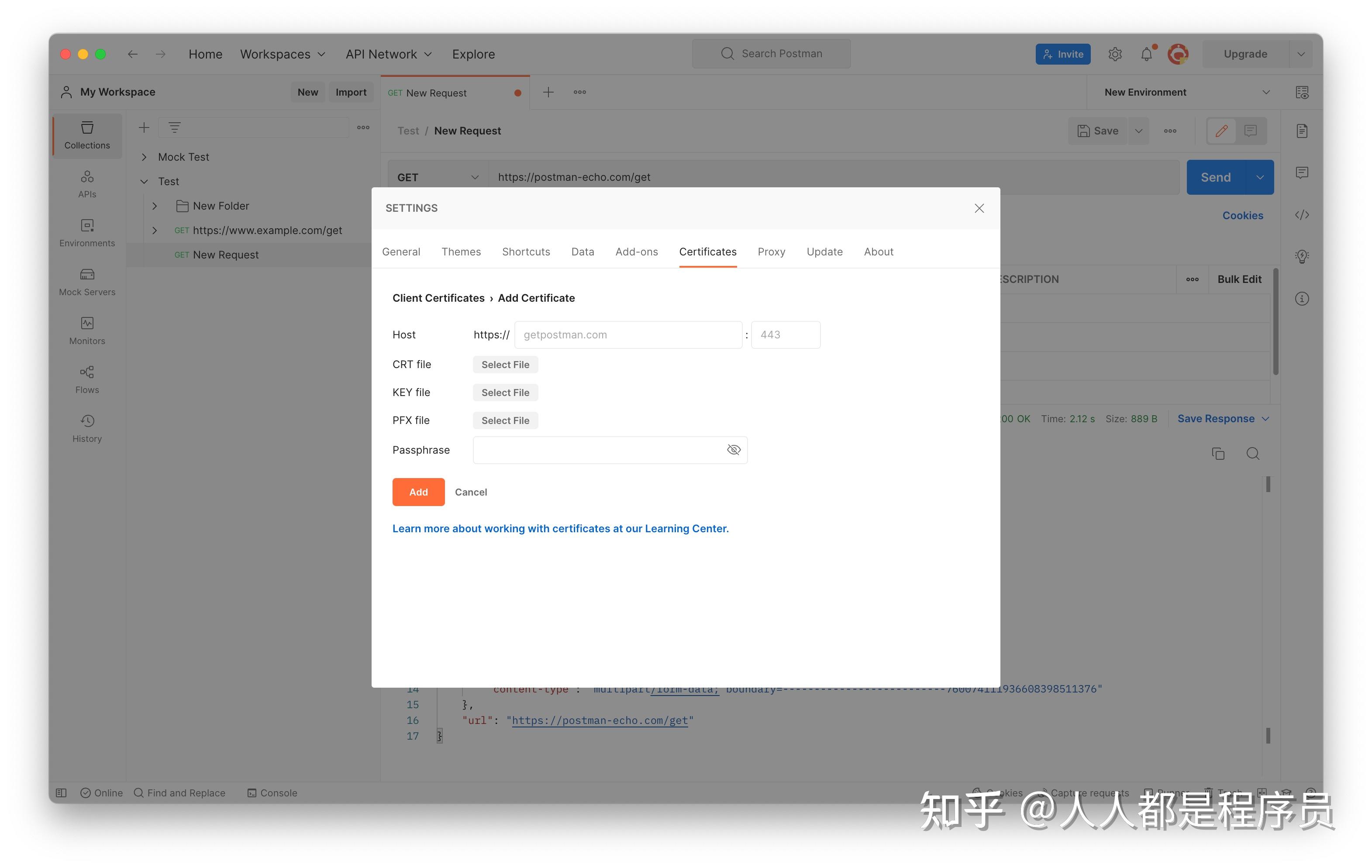Switch to comment mode next to pencil
This screenshot has width=1372, height=868.
1250,131
